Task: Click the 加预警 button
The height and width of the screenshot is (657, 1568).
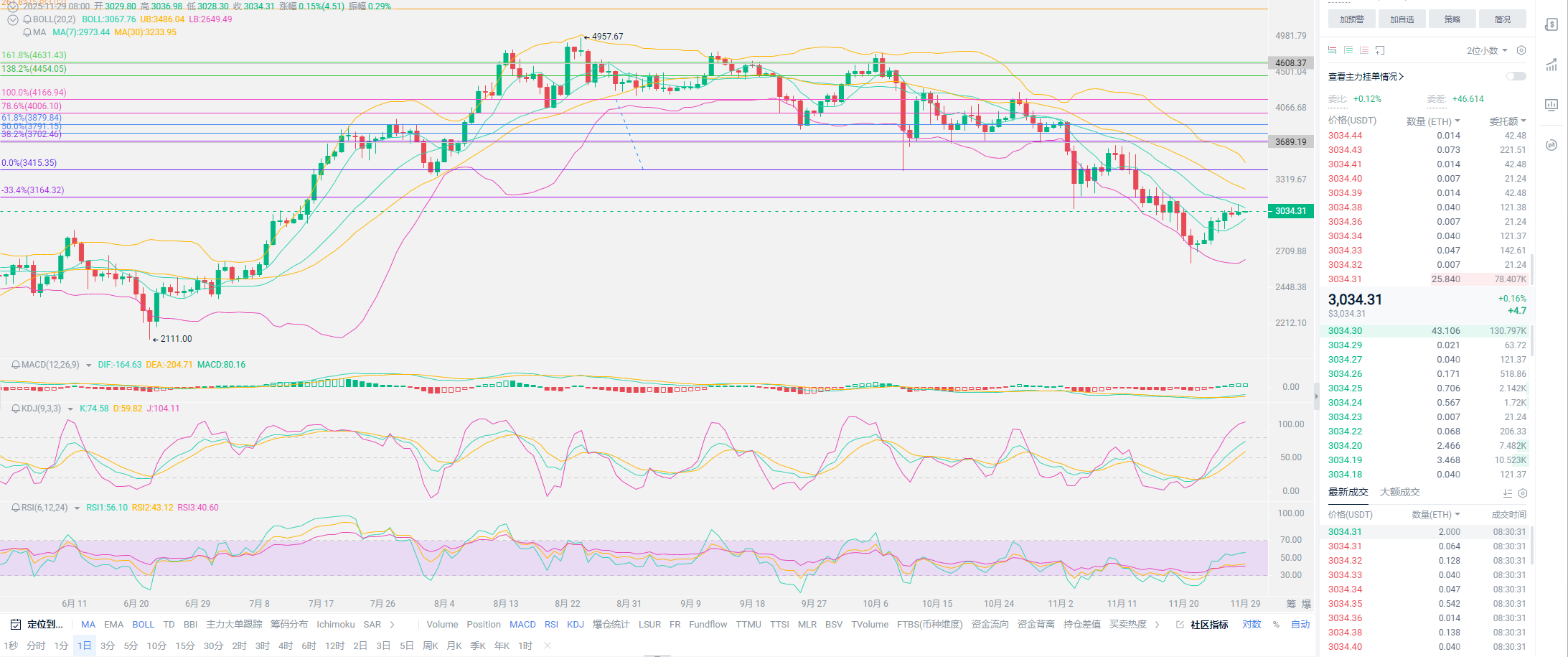Action: point(1351,19)
